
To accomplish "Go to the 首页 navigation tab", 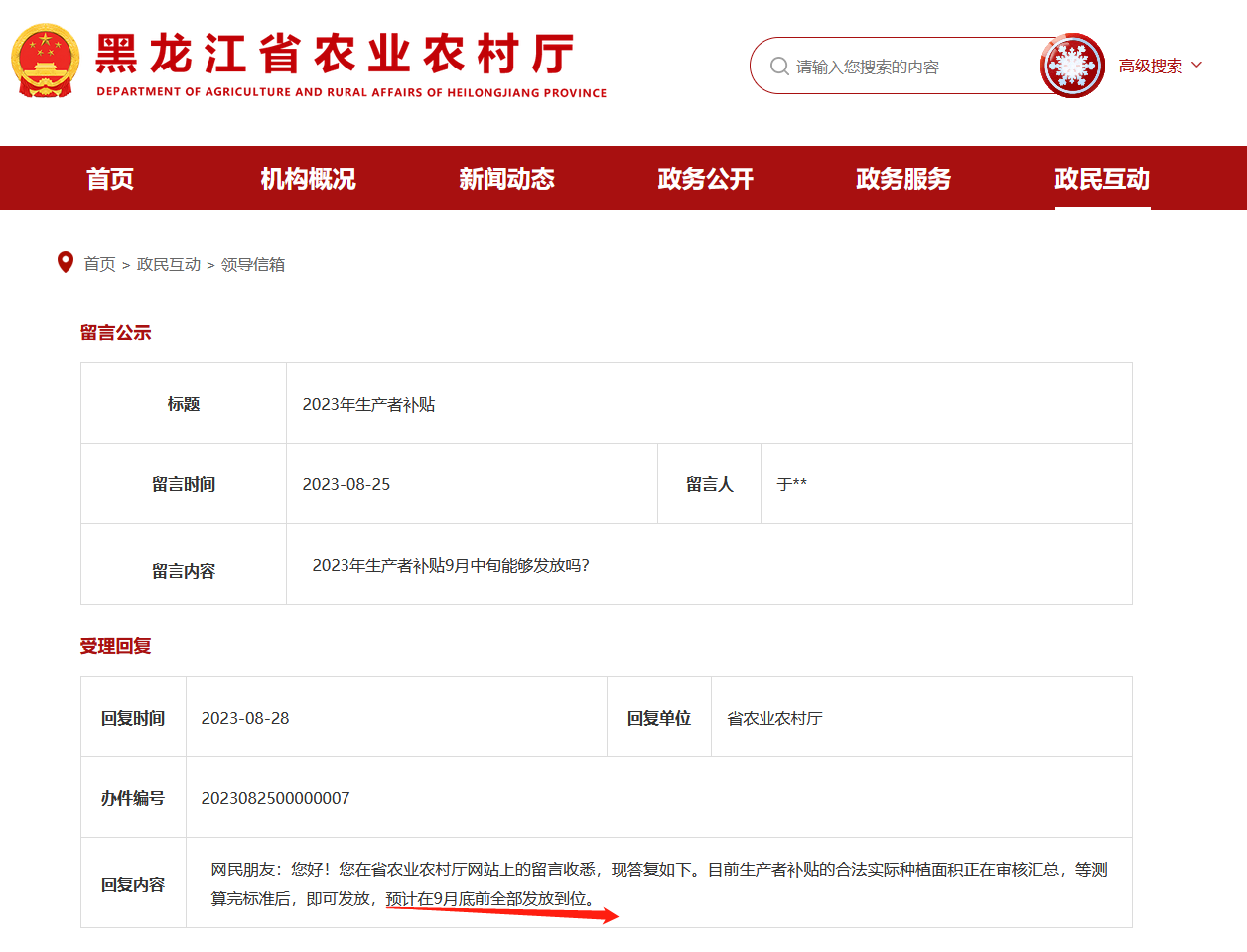I will coord(110,179).
